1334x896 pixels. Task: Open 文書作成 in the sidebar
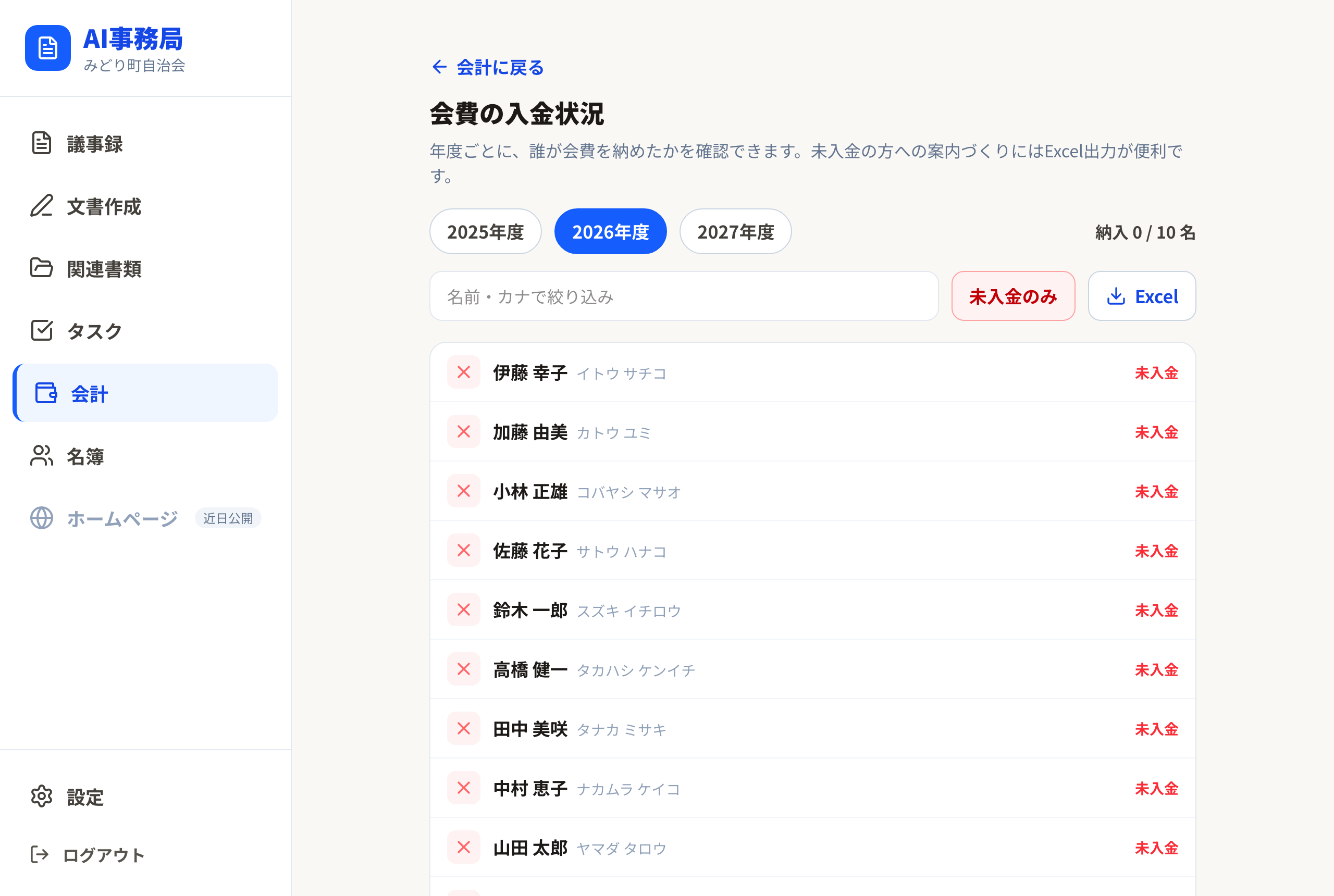pyautogui.click(x=145, y=206)
